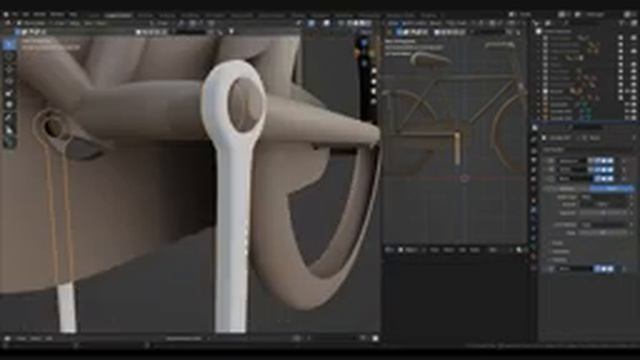The height and width of the screenshot is (360, 640).
Task: Select the Rotate tool in left toolbar
Action: [9, 82]
